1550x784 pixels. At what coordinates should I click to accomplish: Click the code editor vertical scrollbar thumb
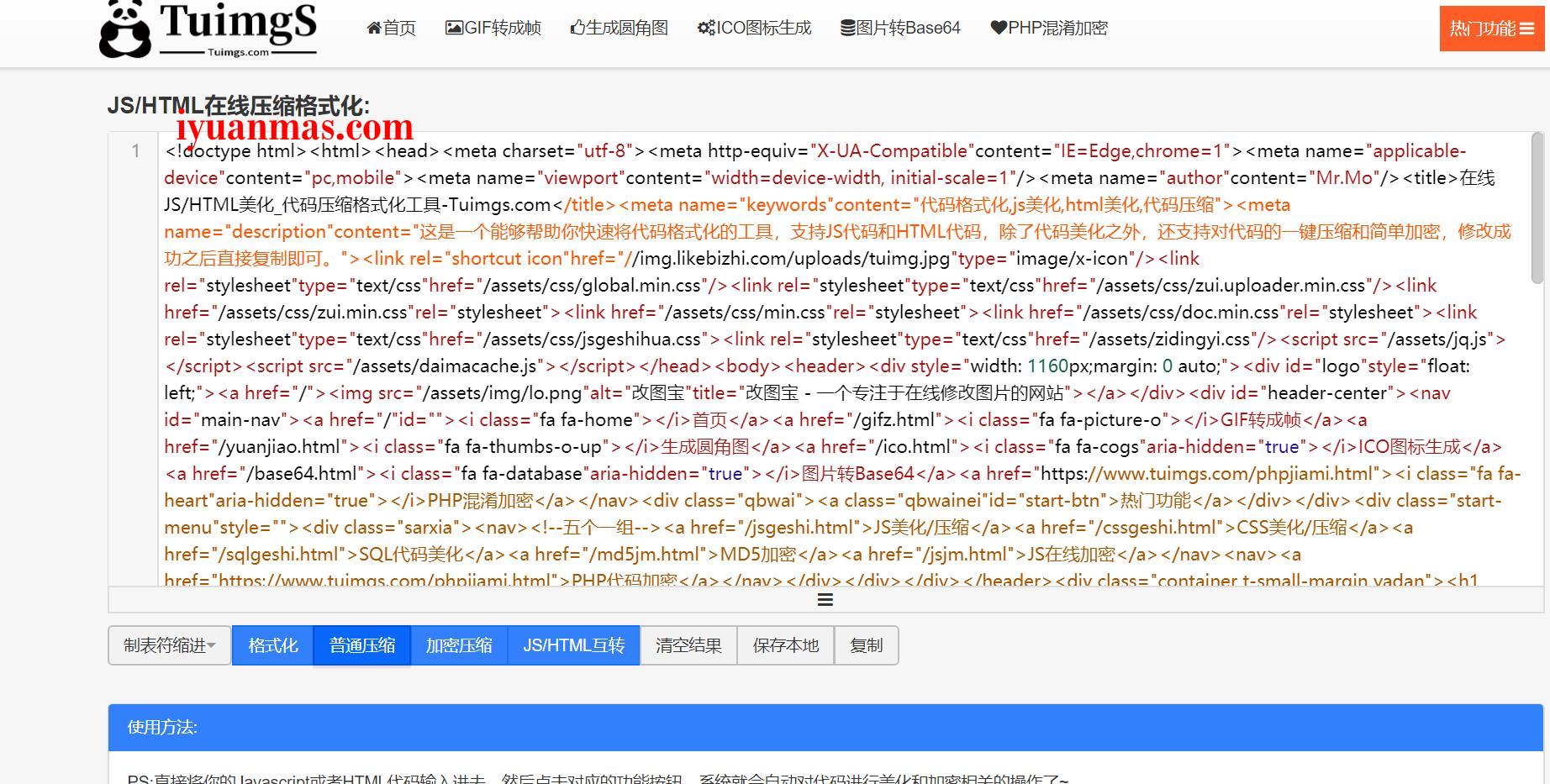point(1537,208)
